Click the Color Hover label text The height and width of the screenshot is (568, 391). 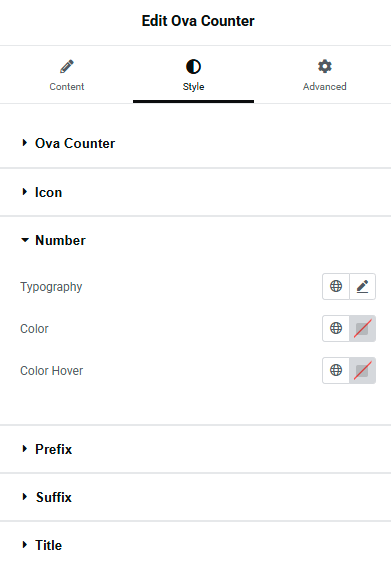point(51,371)
